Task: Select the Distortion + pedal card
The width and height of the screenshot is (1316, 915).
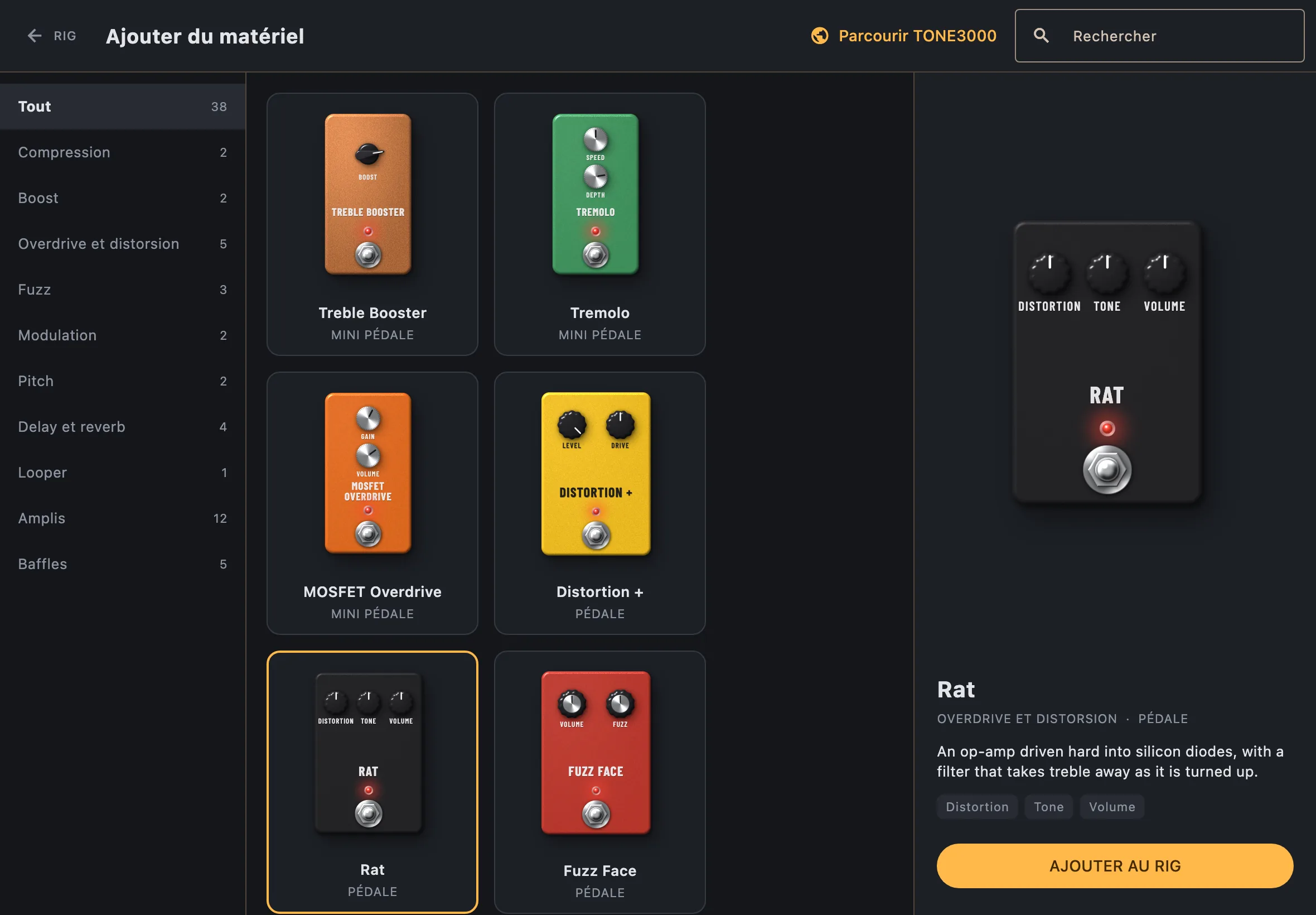Action: [x=600, y=503]
